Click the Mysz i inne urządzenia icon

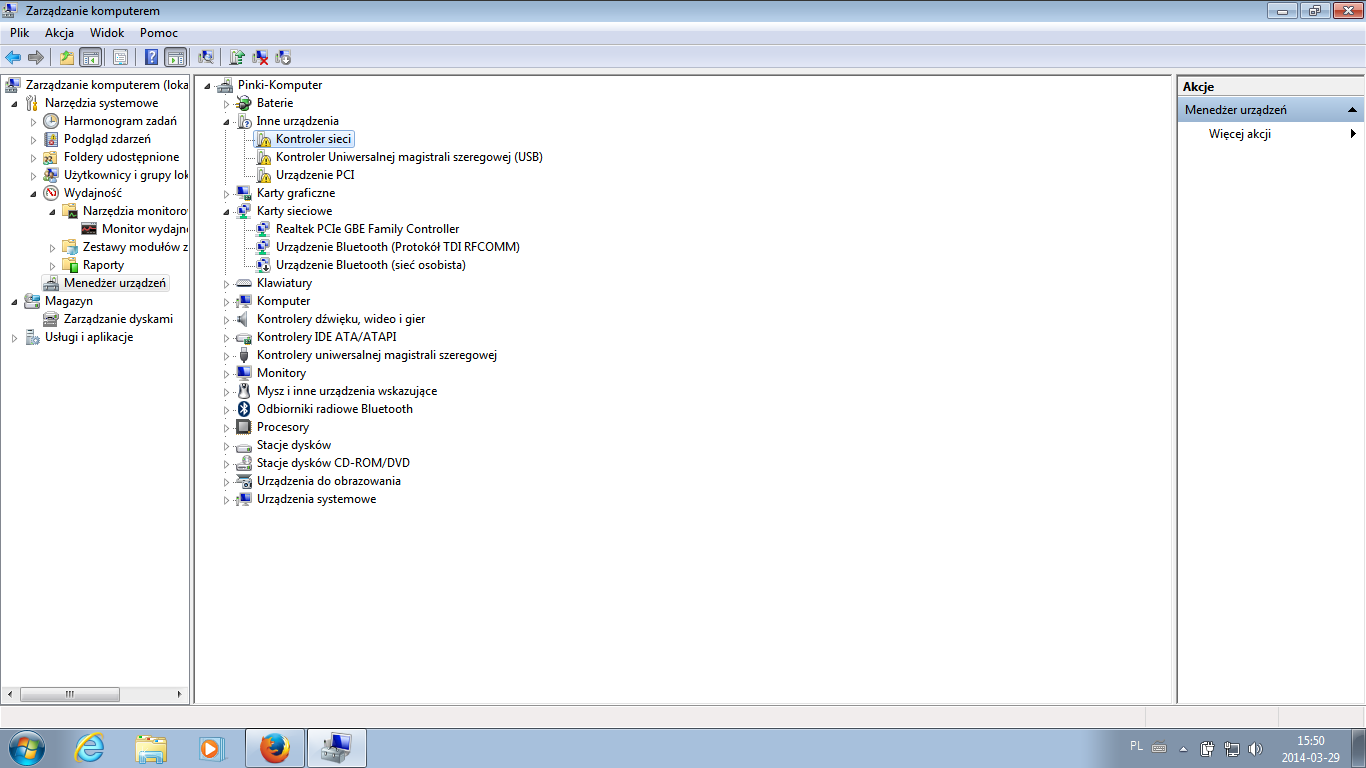tap(244, 391)
